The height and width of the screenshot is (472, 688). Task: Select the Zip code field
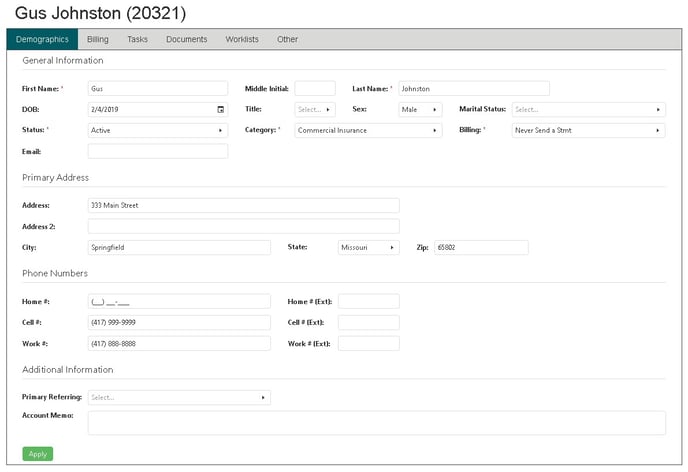(x=480, y=247)
